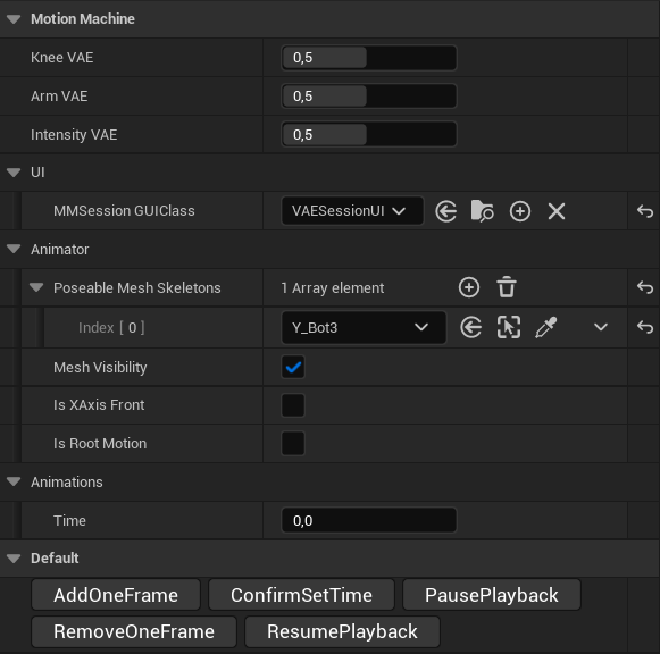Collapse UI section

tap(13, 173)
